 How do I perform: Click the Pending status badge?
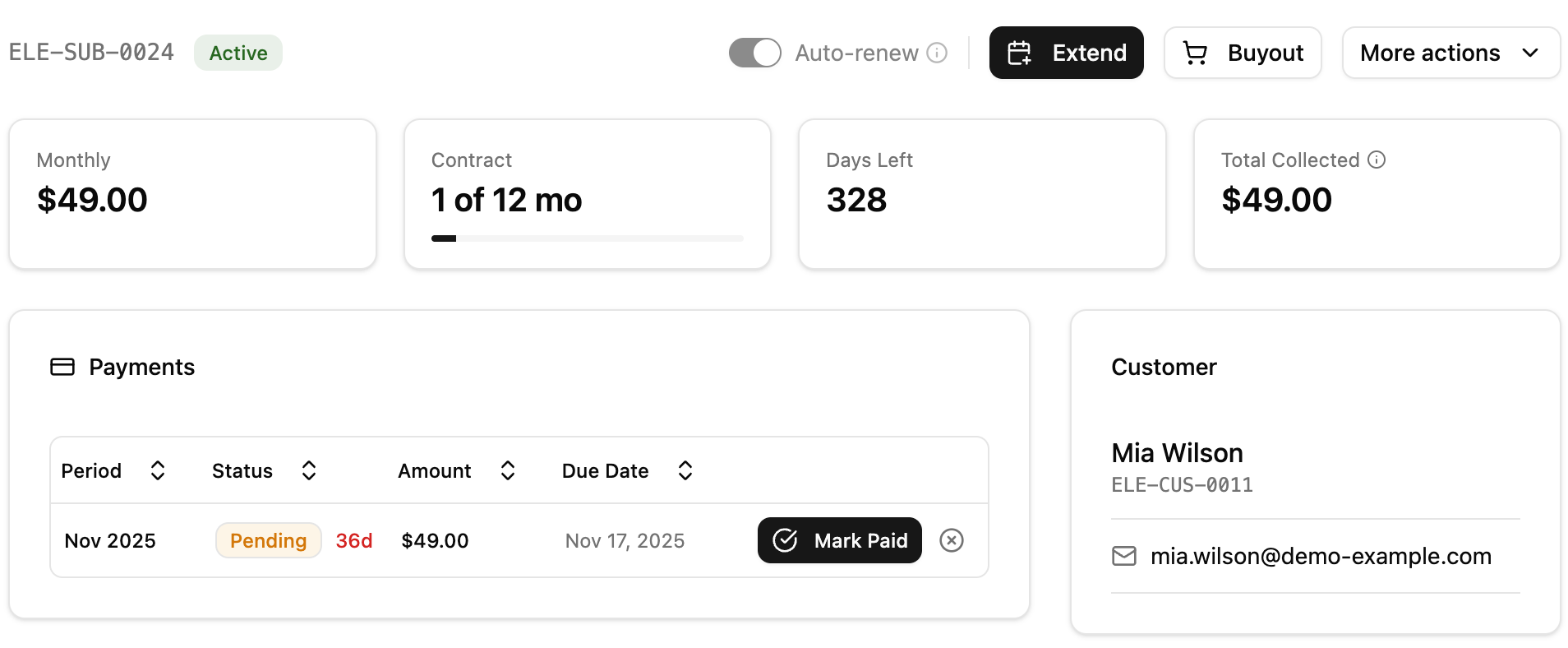pos(268,540)
